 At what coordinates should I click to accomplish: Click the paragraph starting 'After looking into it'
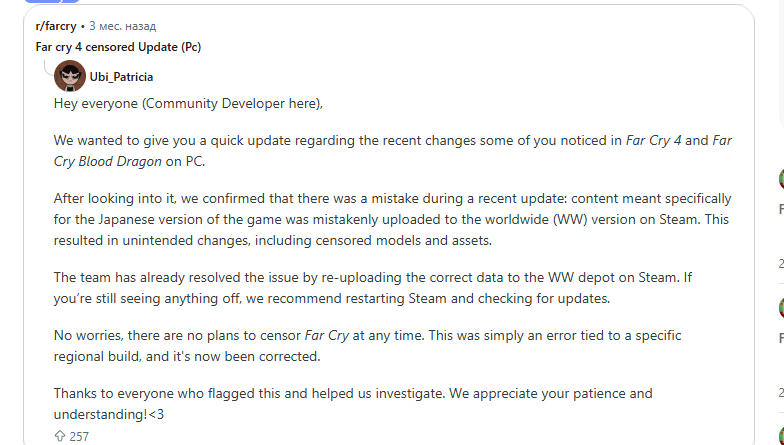coord(392,220)
